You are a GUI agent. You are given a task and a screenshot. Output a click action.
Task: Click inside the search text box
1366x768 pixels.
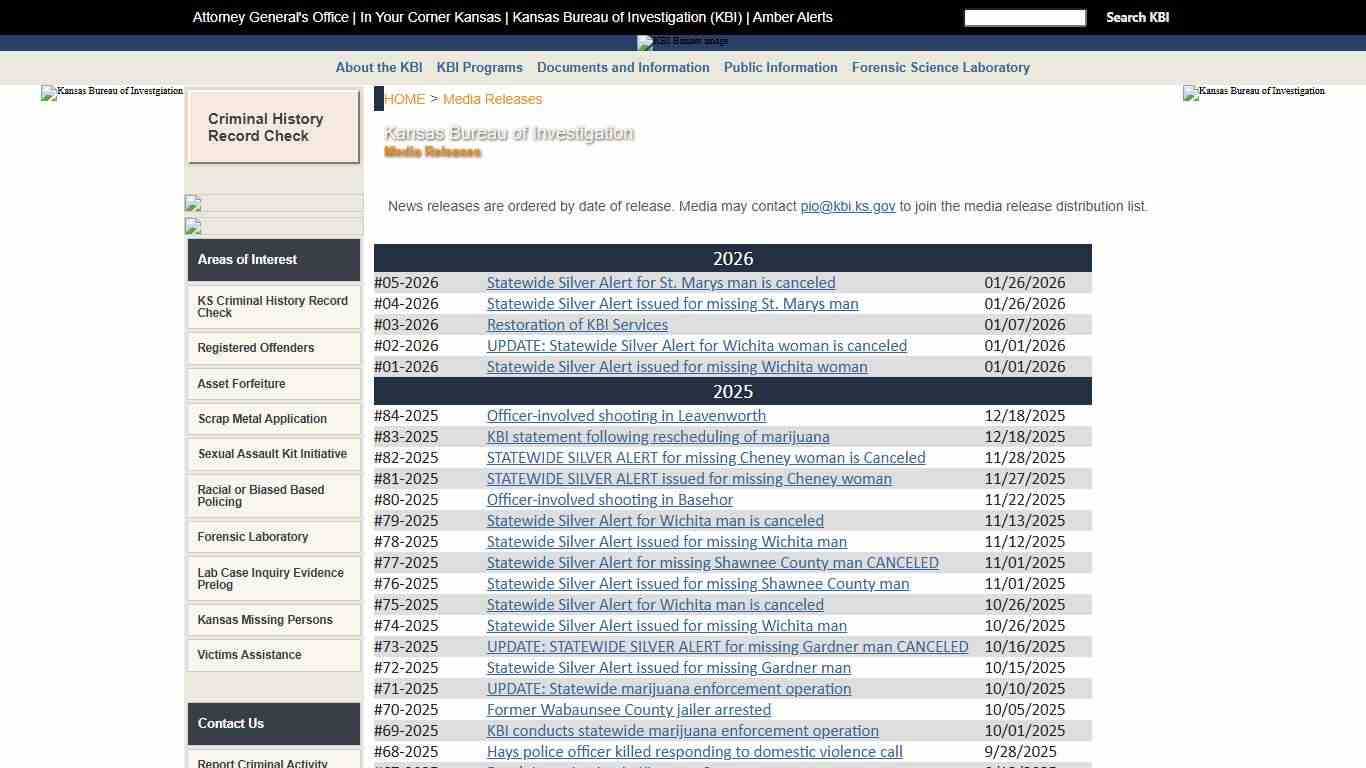[x=1024, y=17]
